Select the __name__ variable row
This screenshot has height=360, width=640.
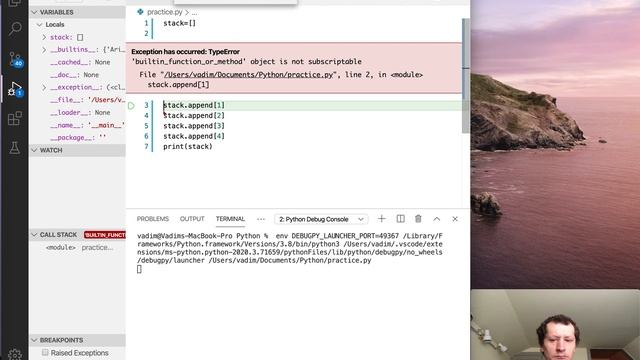coord(87,125)
